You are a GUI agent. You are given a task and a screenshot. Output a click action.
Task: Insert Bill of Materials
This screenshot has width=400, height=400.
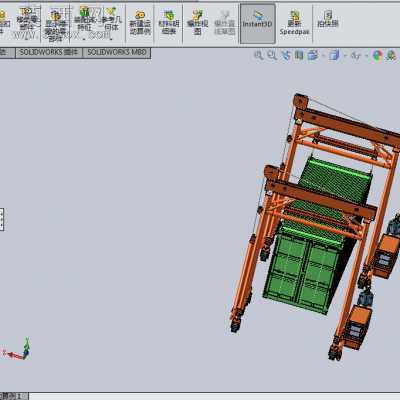169,23
